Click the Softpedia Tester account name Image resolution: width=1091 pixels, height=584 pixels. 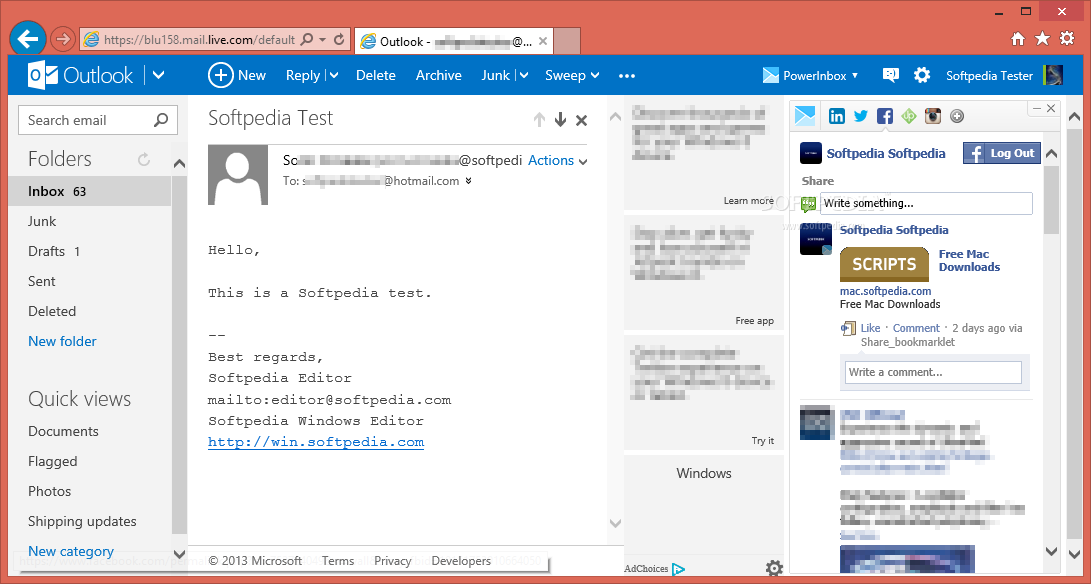pyautogui.click(x=989, y=76)
